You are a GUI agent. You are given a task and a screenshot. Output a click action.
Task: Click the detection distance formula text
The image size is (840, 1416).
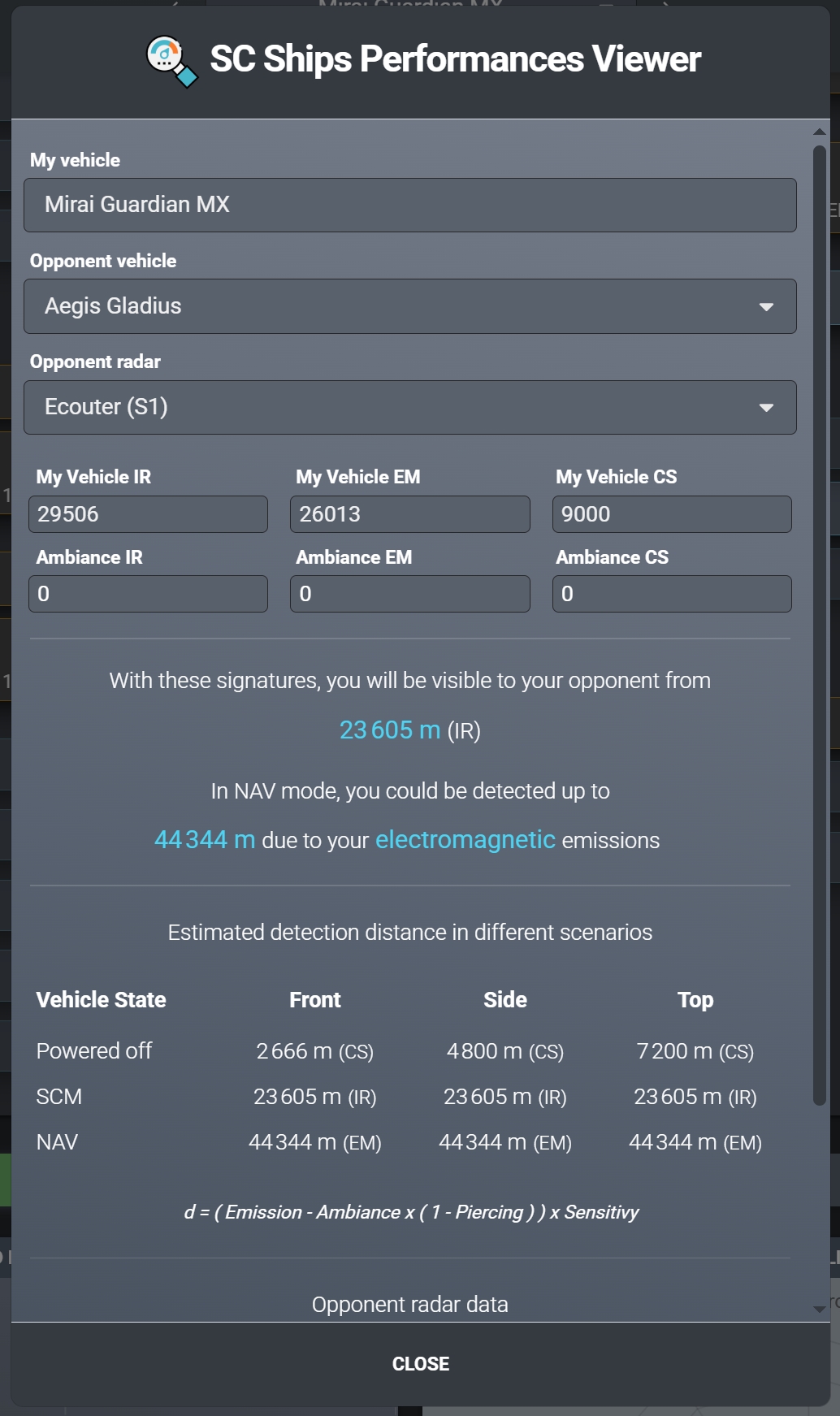(x=411, y=1212)
